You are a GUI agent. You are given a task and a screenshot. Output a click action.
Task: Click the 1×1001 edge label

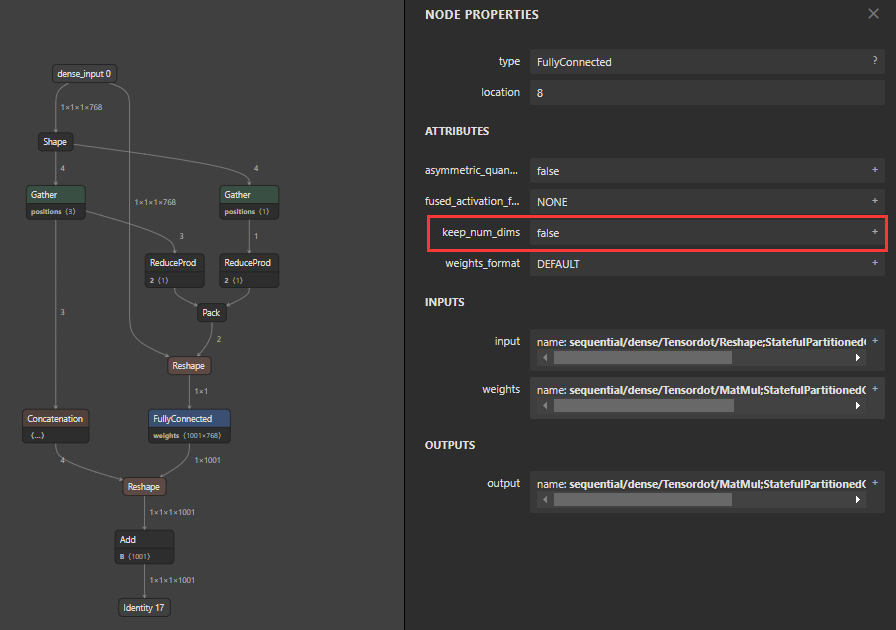(207, 460)
